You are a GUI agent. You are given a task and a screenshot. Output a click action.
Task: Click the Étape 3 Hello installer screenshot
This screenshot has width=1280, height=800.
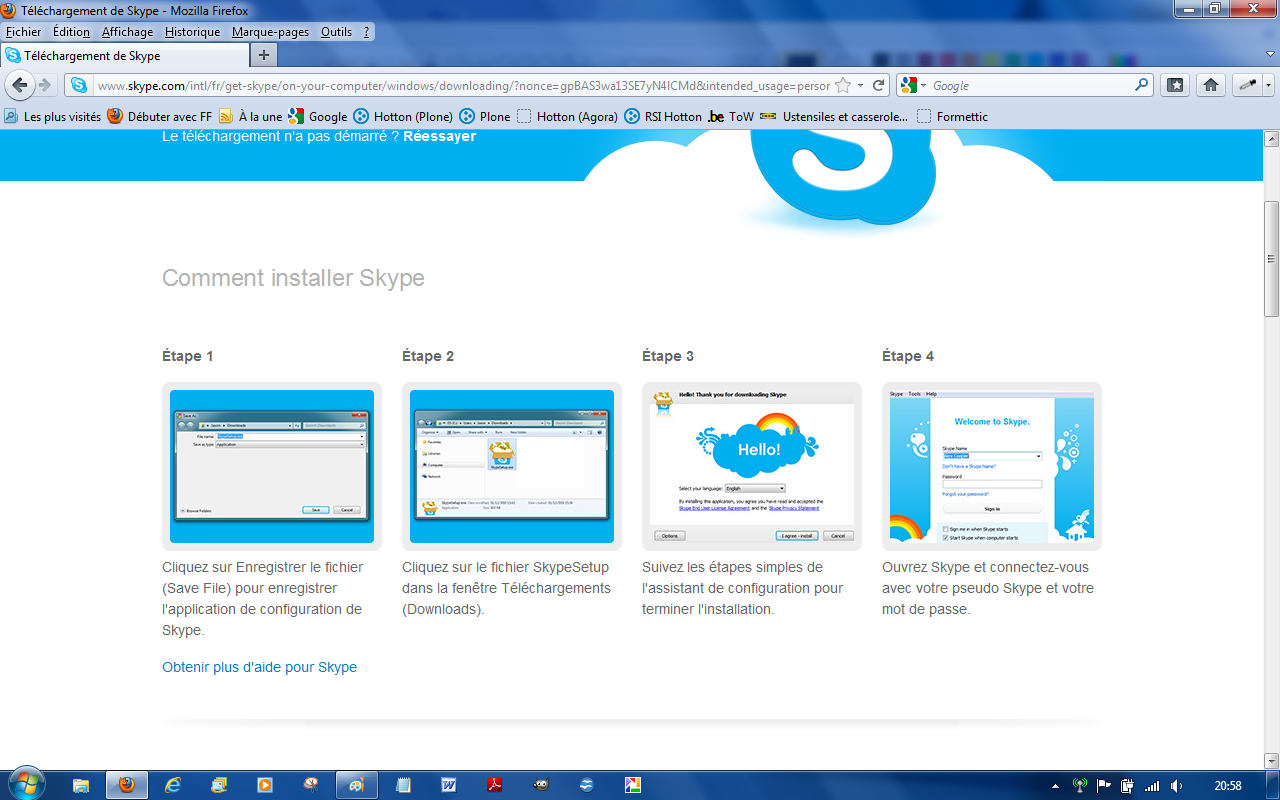tap(752, 466)
